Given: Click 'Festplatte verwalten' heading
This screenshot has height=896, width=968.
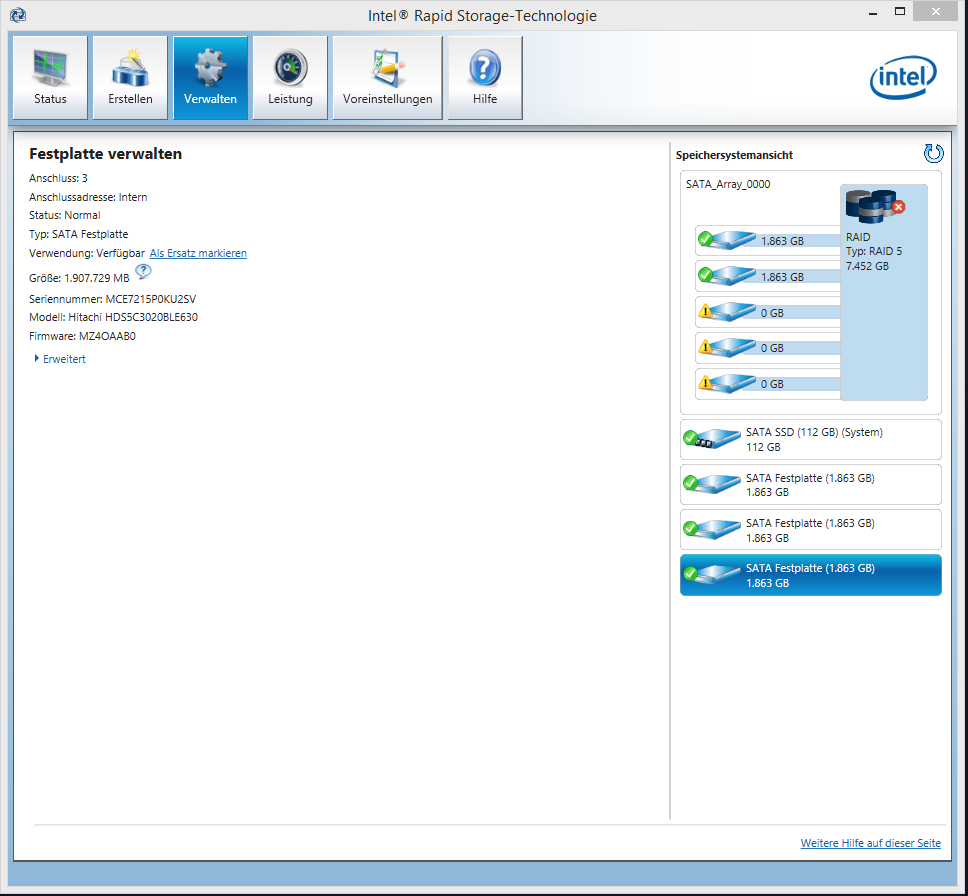Looking at the screenshot, I should point(106,154).
